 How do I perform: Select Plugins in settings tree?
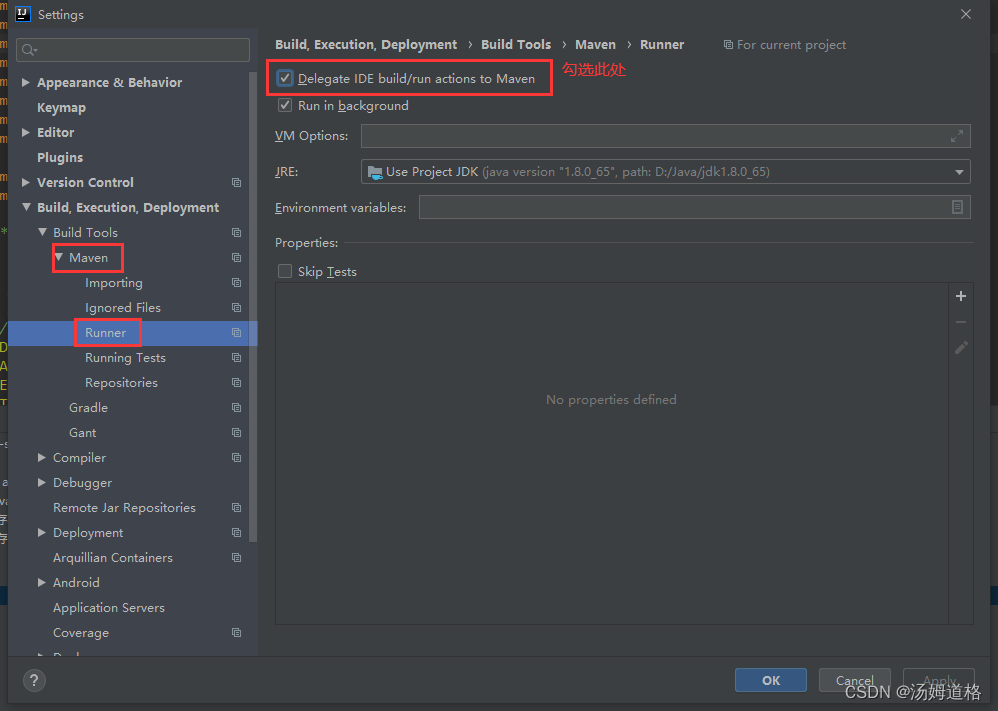pyautogui.click(x=60, y=157)
